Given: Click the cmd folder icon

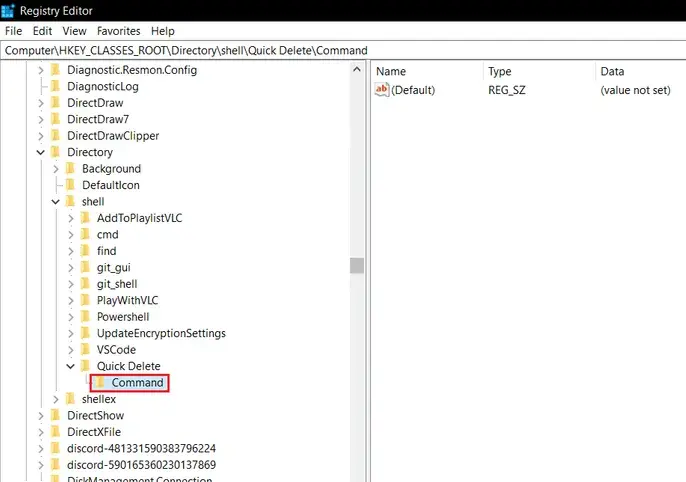Looking at the screenshot, I should pyautogui.click(x=86, y=234).
